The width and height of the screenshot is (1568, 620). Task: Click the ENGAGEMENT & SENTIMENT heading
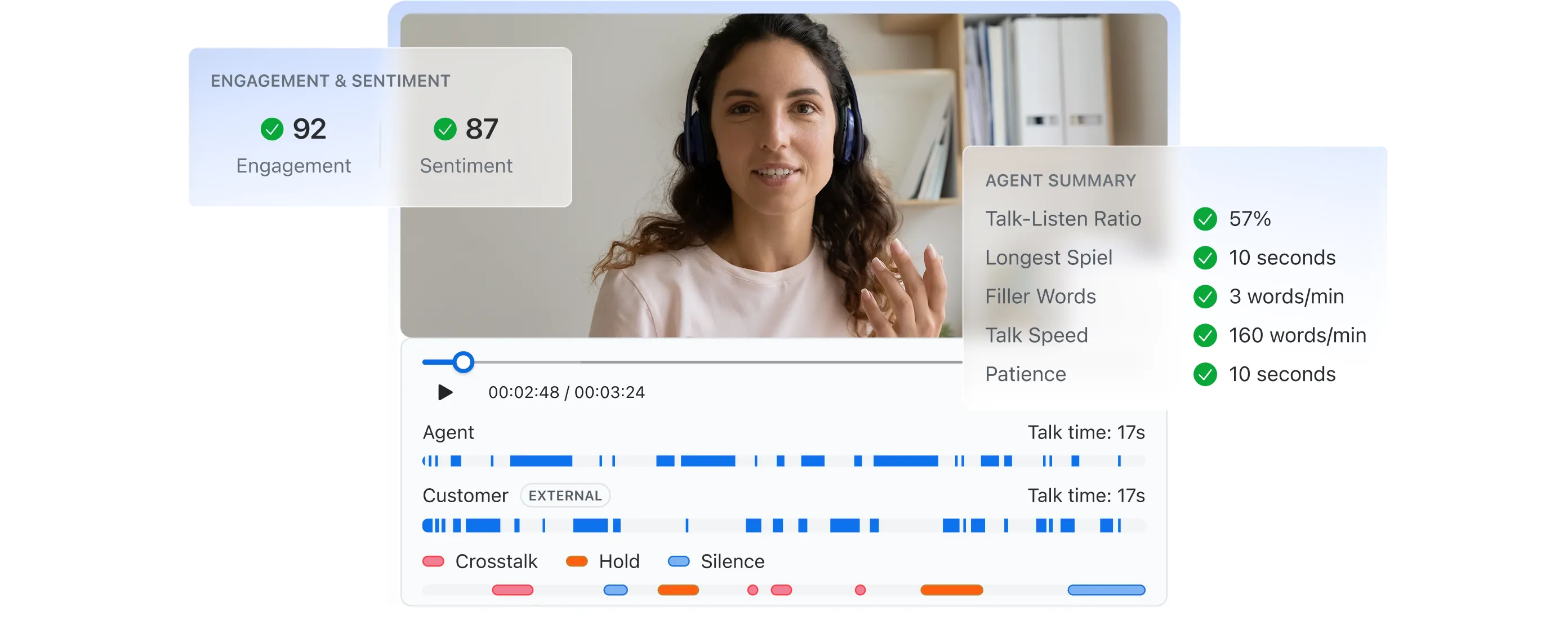coord(331,81)
